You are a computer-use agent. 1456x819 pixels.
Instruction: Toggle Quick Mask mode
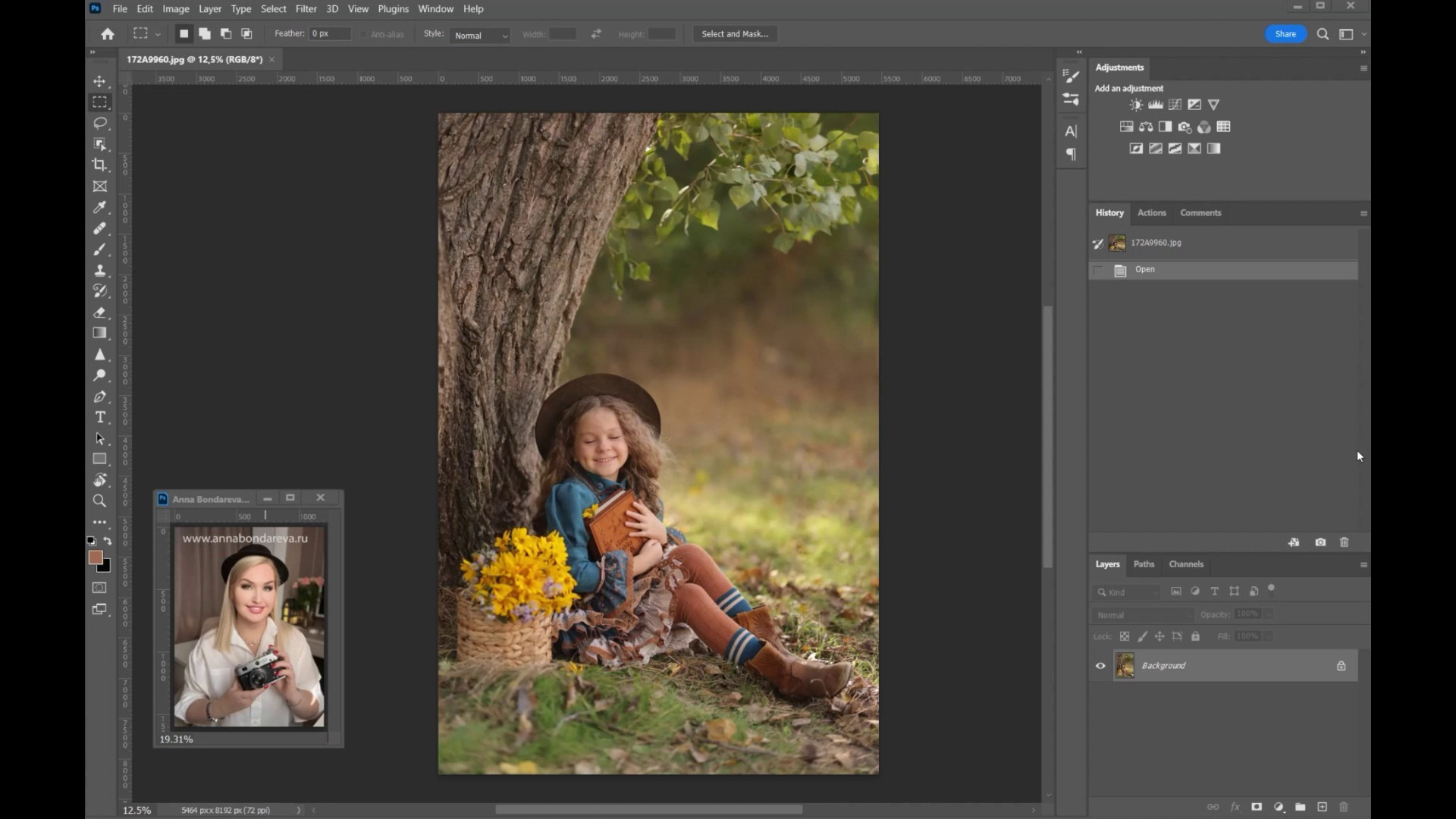pos(99,588)
